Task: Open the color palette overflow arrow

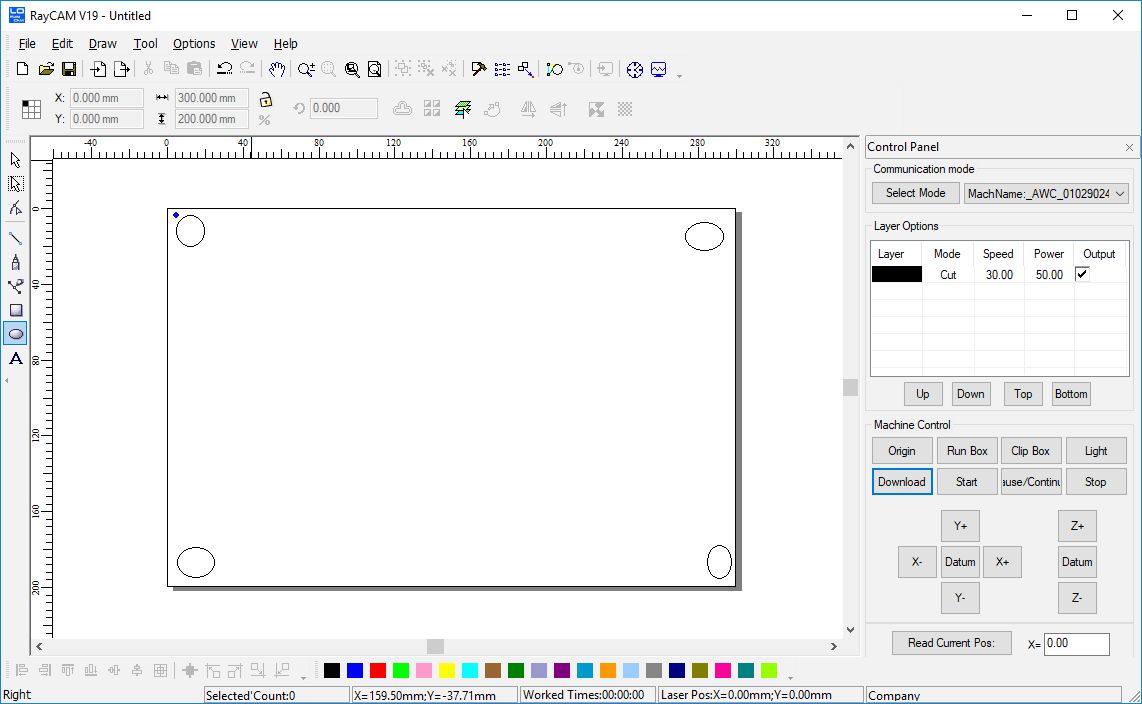Action: (791, 676)
